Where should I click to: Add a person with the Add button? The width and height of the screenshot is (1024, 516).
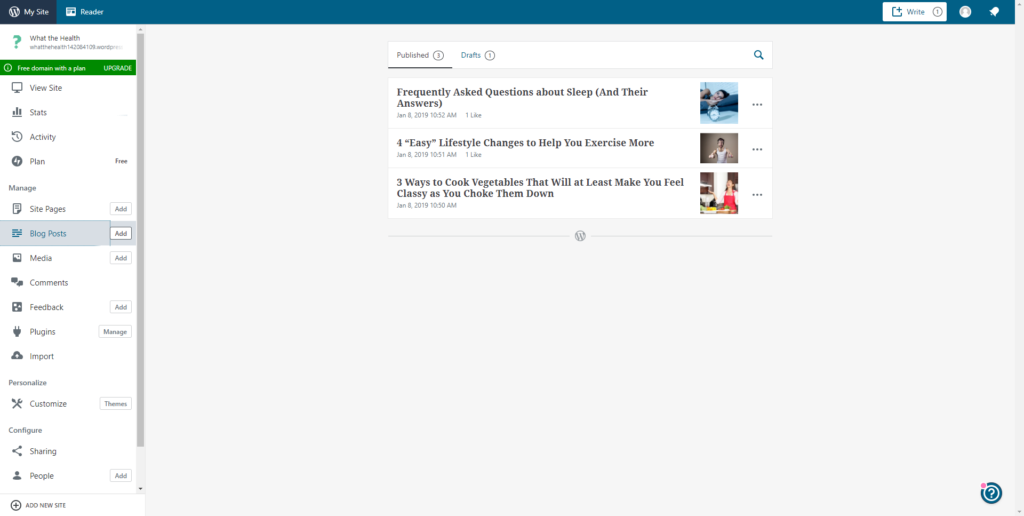pyautogui.click(x=121, y=476)
